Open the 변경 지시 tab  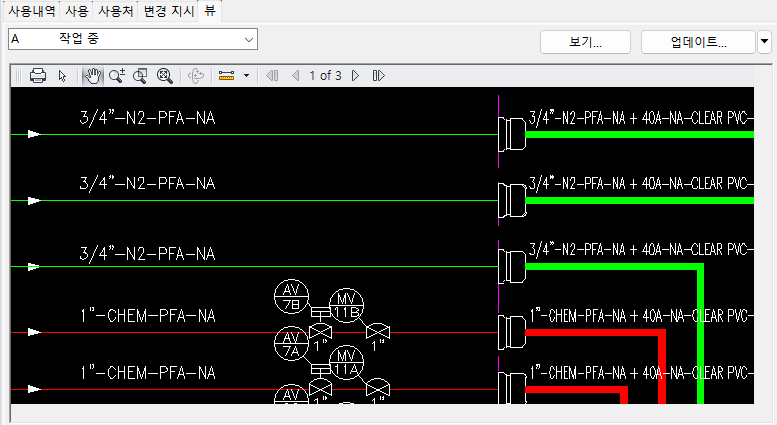[168, 11]
